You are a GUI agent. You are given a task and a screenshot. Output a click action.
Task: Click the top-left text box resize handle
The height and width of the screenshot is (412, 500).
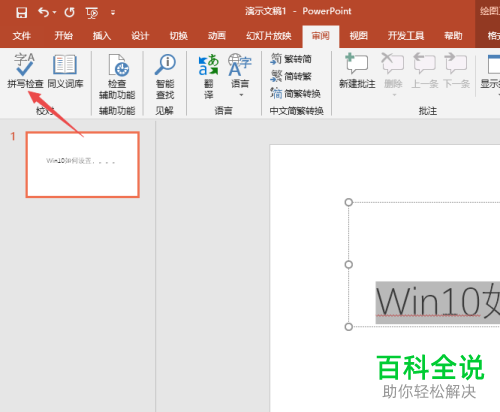tap(349, 202)
